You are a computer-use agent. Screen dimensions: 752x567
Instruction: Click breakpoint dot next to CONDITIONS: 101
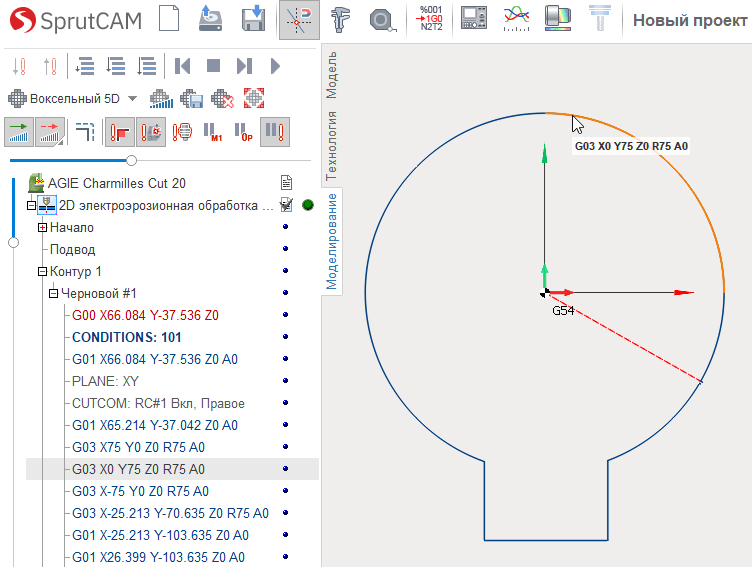pos(285,337)
